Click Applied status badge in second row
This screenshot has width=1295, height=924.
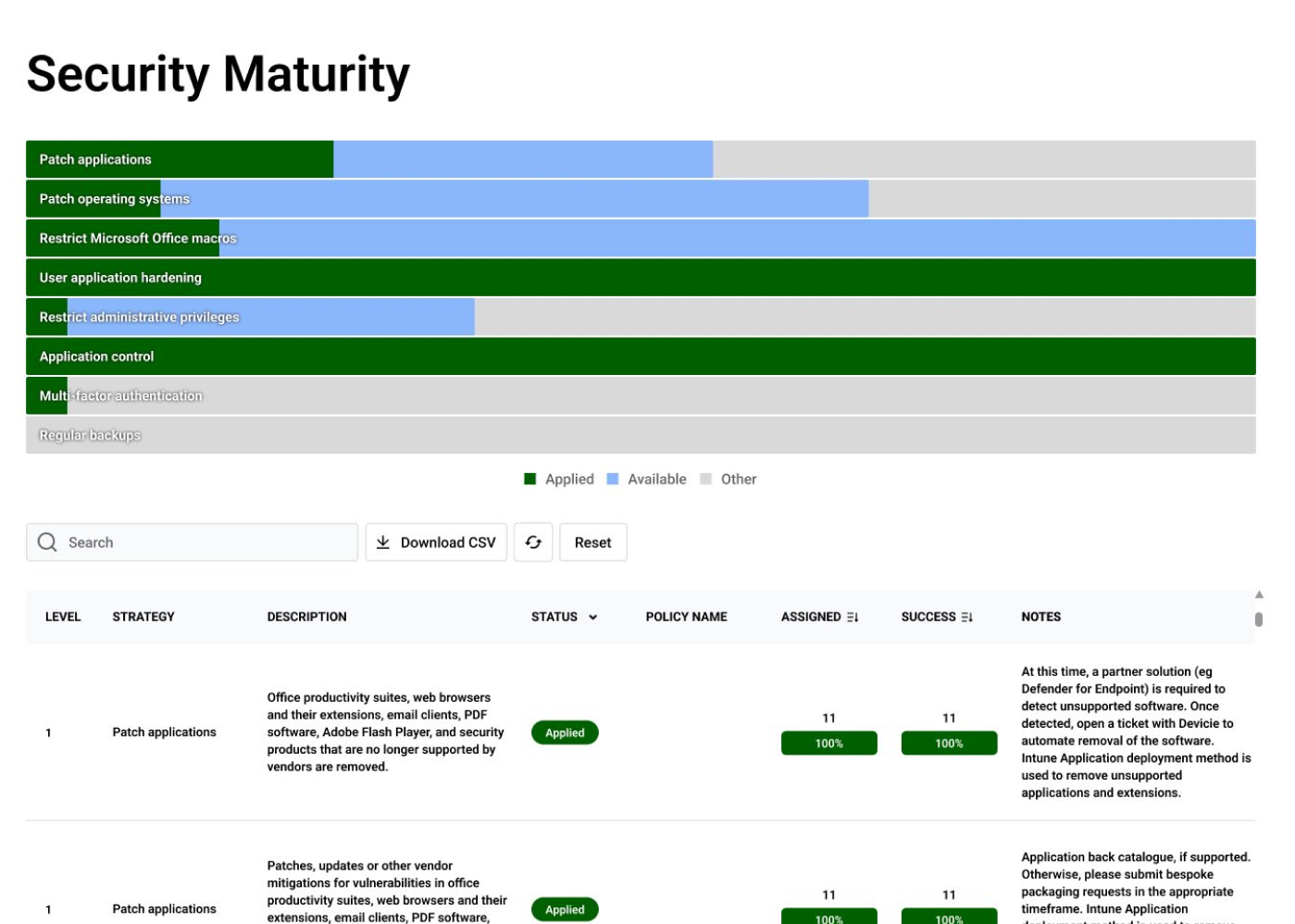pos(565,909)
